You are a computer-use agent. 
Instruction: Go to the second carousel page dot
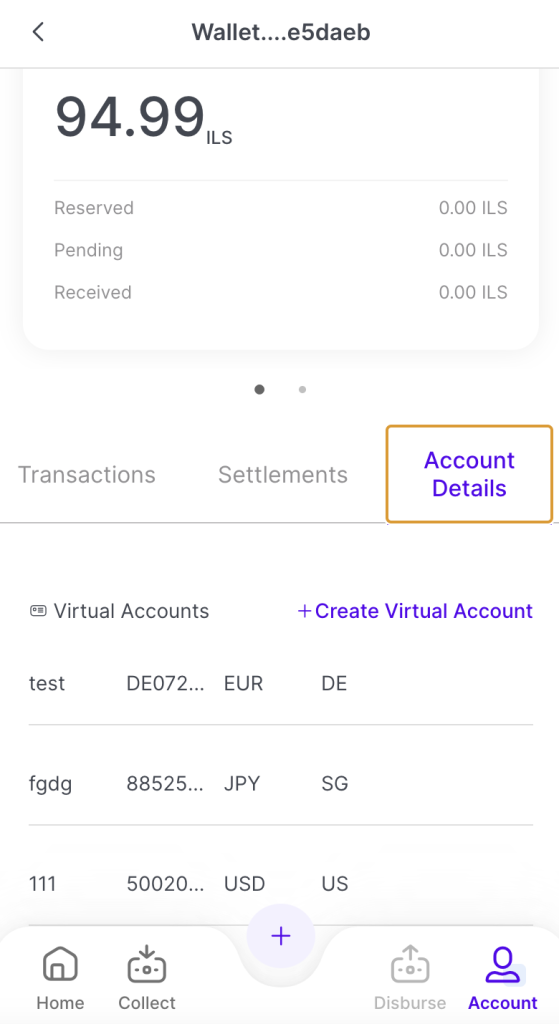302,389
